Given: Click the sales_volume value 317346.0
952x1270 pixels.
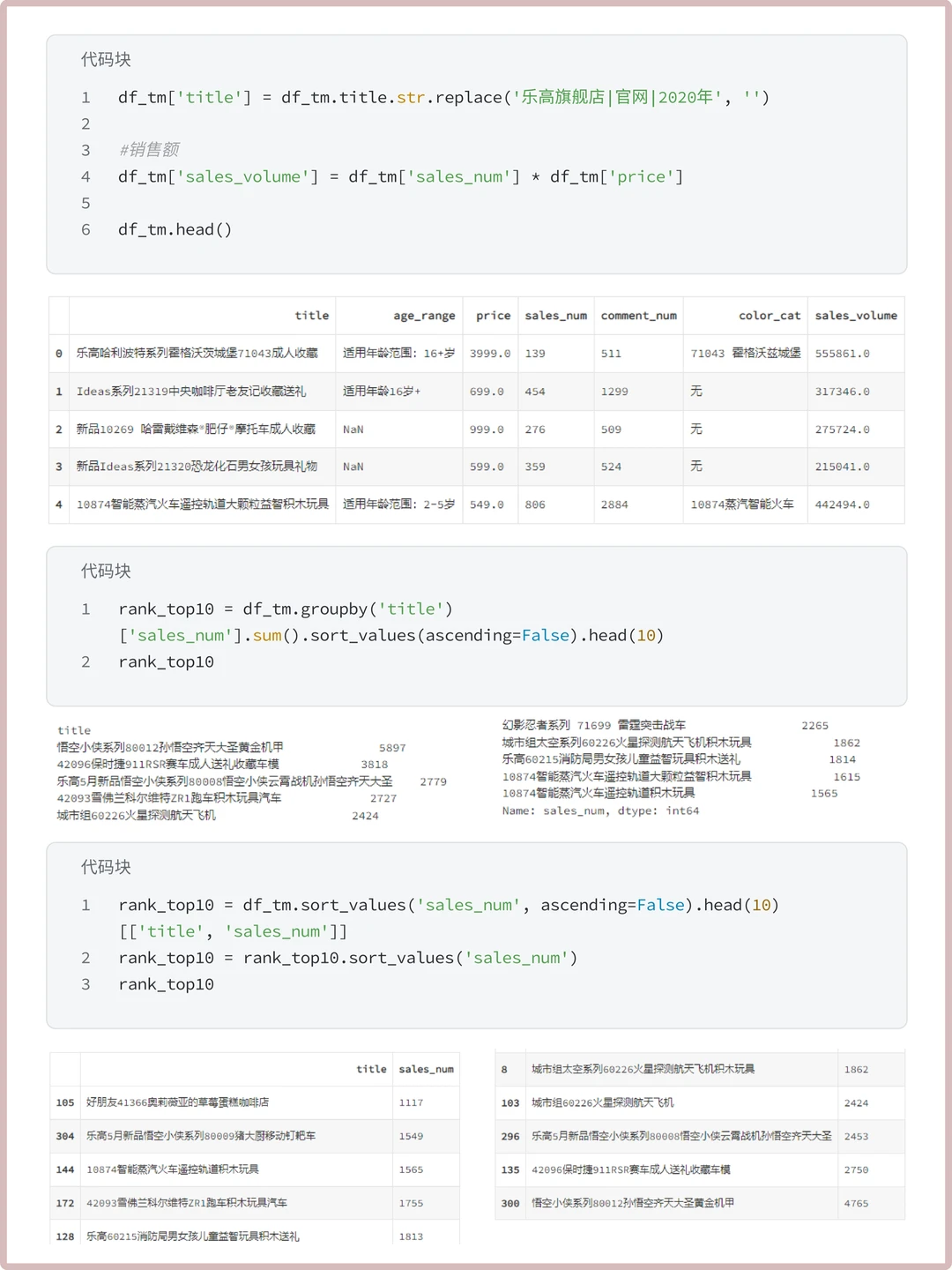Looking at the screenshot, I should coord(842,392).
